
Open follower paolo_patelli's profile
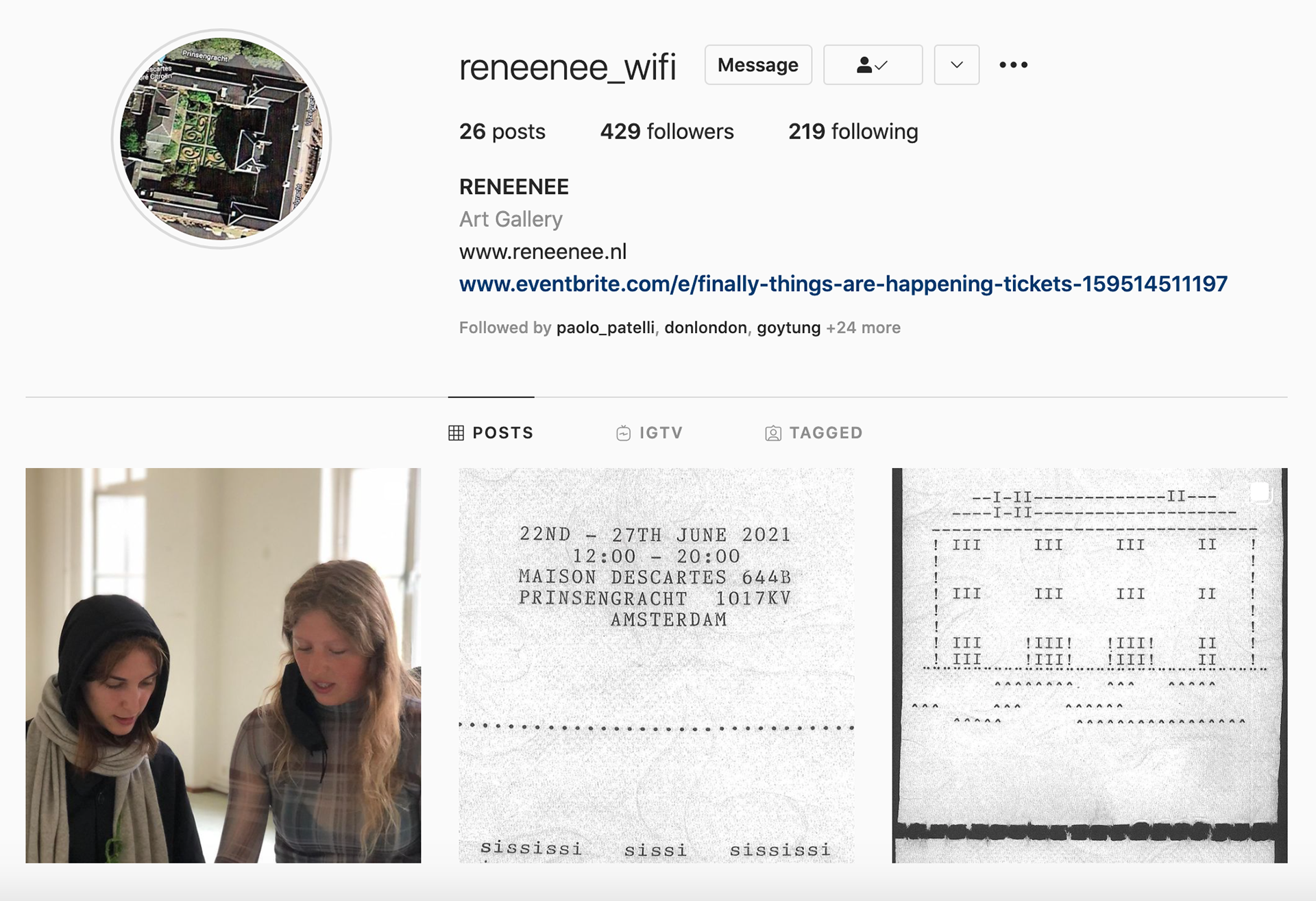pos(605,328)
